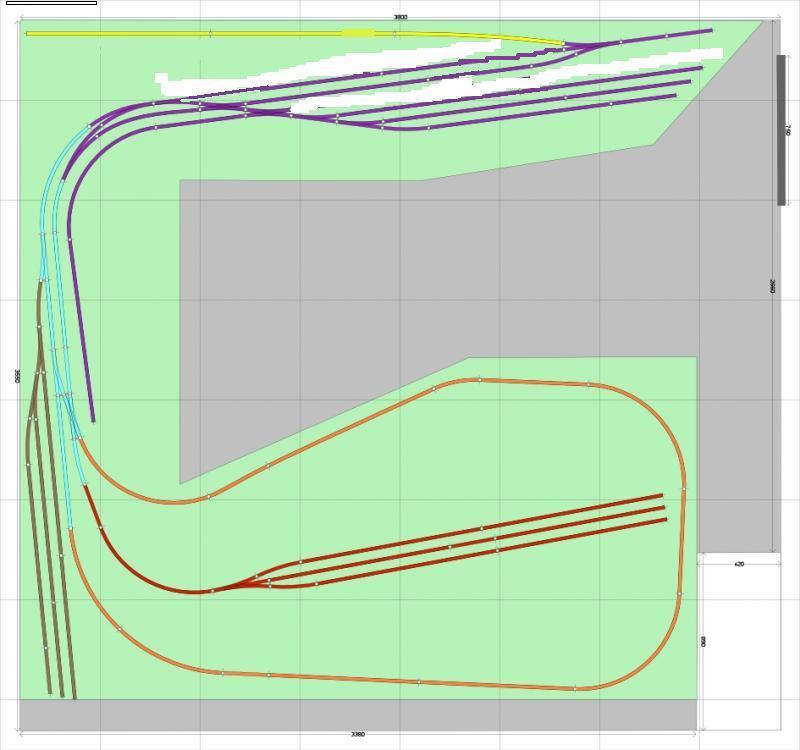
Task: Click the 420 dimension label
Action: click(x=739, y=564)
